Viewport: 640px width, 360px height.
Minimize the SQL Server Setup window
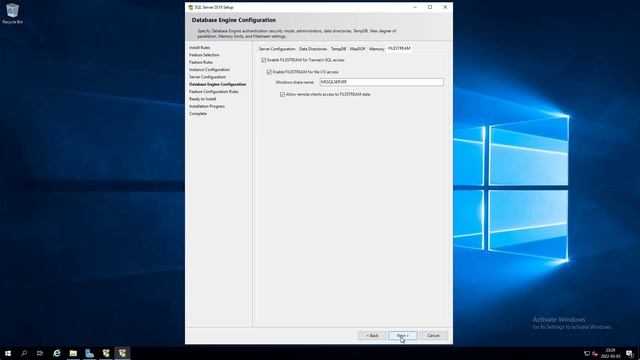(415, 7)
